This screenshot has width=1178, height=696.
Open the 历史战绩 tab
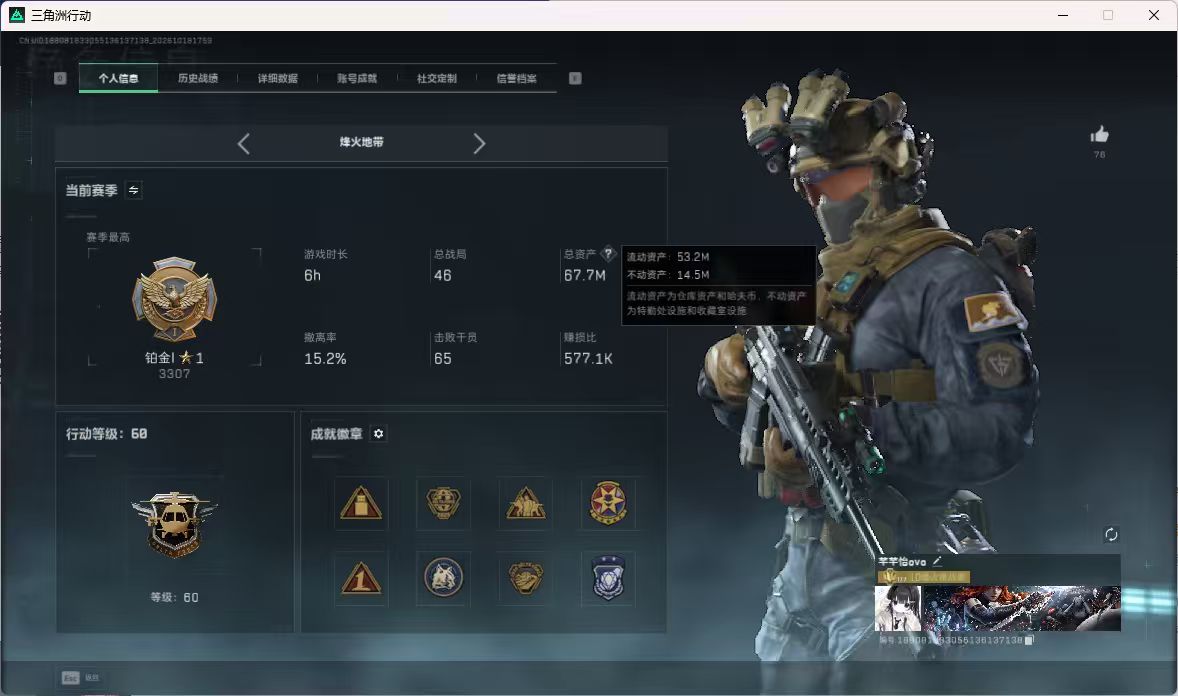pyautogui.click(x=198, y=78)
